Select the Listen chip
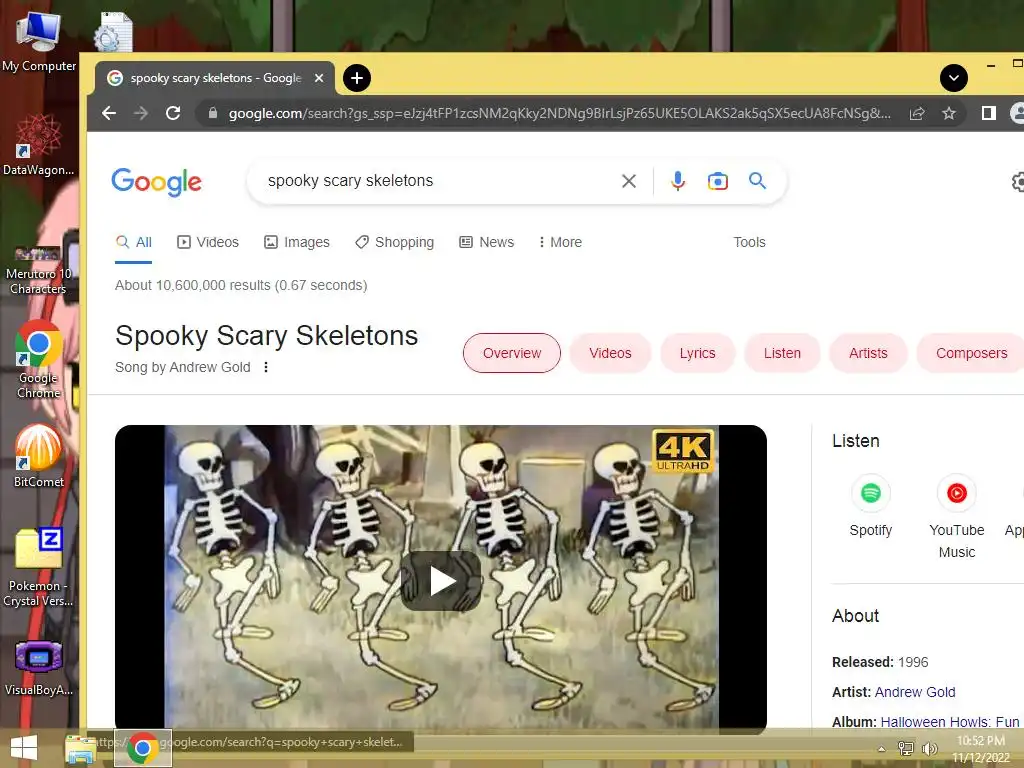 point(782,353)
